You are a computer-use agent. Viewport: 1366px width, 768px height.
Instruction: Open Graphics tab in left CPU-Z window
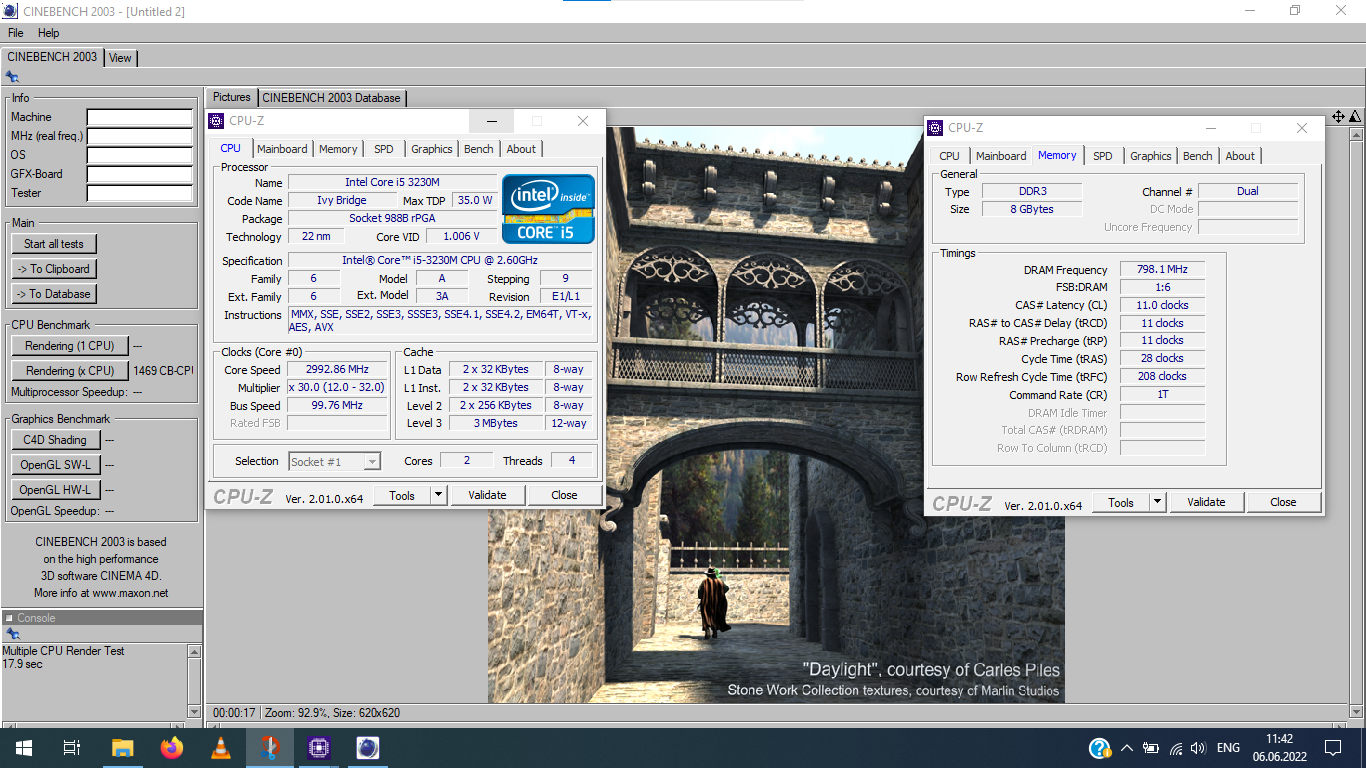click(x=431, y=149)
